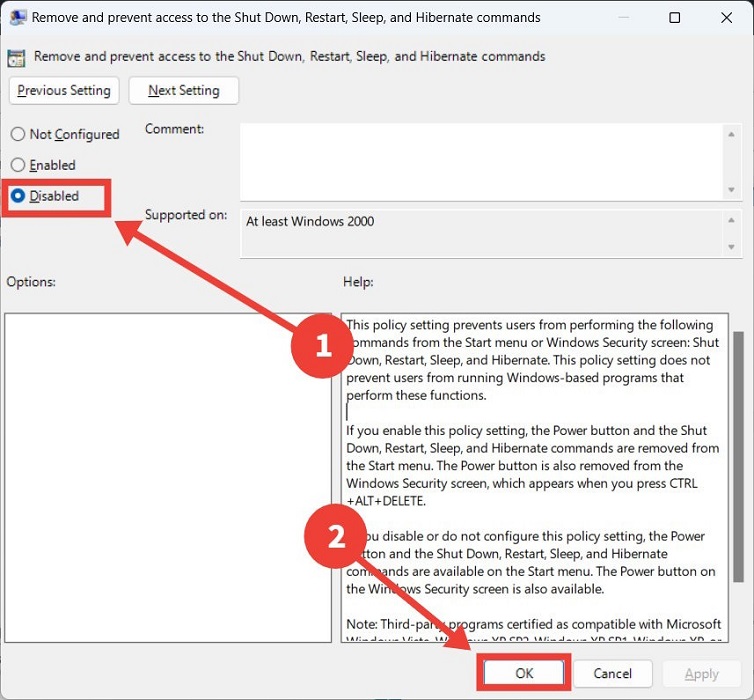Click the Supported on scroll down arrow

731,247
